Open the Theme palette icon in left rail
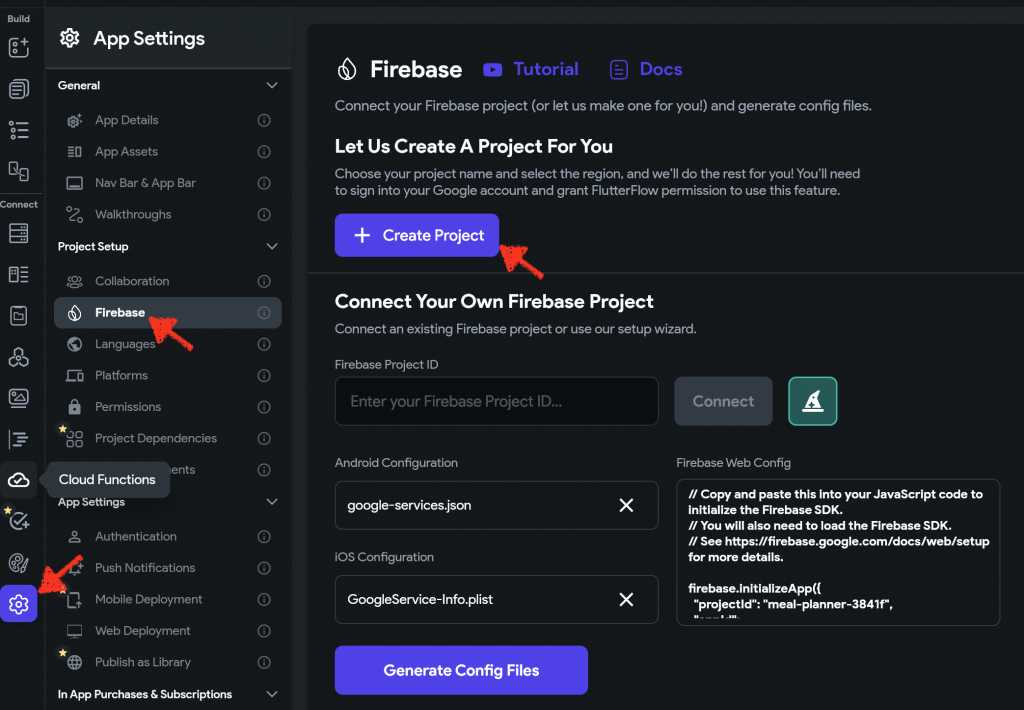This screenshot has width=1024, height=710. [19, 562]
